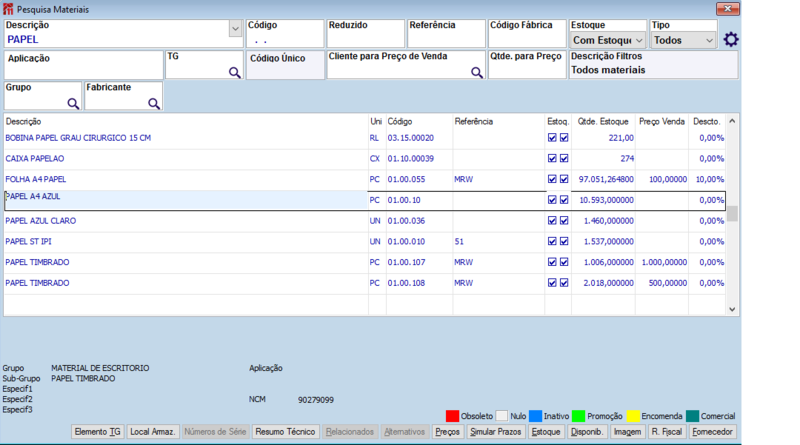800x445 pixels.
Task: Toggle second Estoq. checkbox for FOLHA A4 PAPEL
Action: point(564,179)
